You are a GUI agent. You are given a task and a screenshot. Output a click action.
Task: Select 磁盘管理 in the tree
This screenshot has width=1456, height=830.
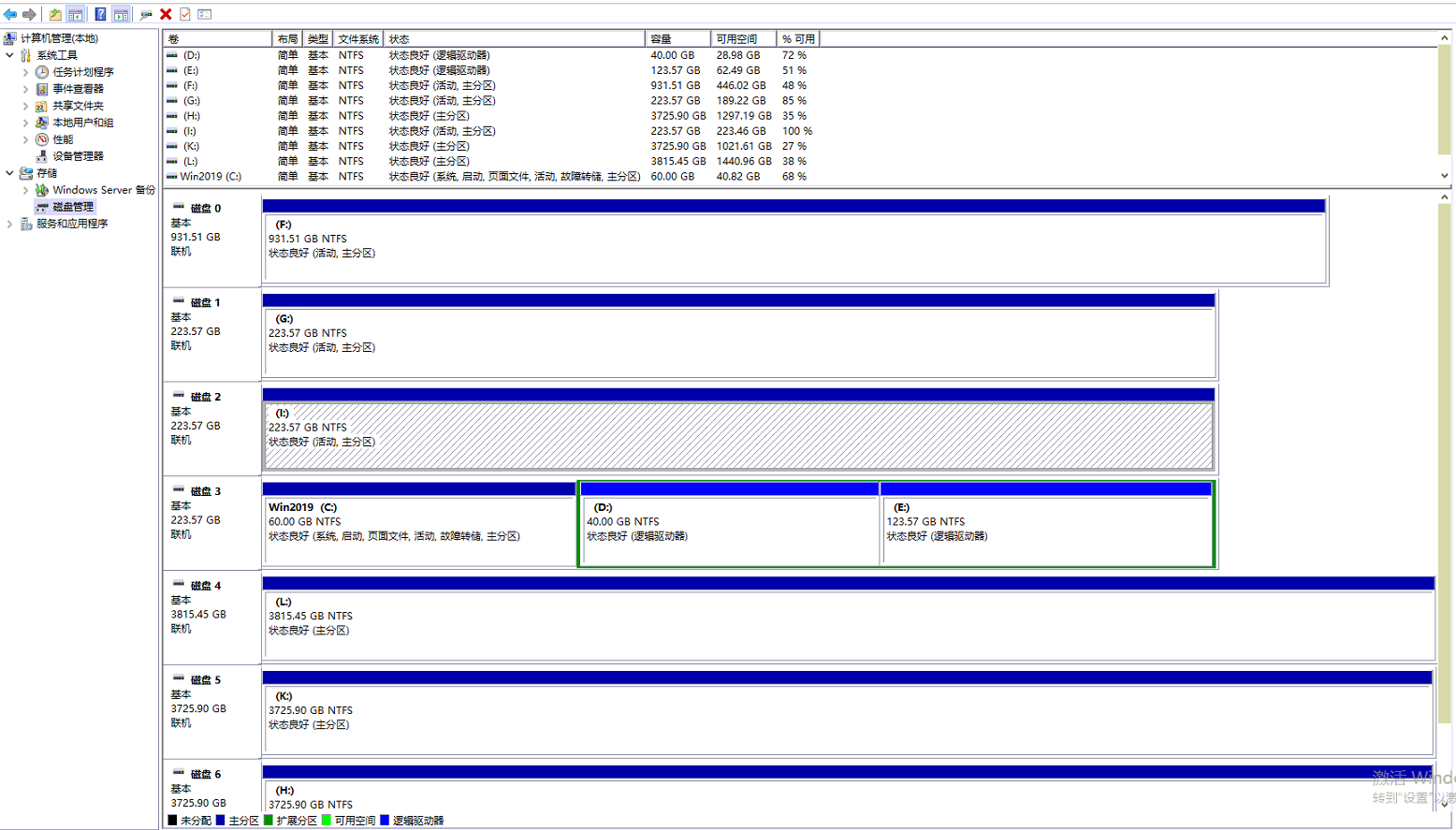click(x=73, y=207)
